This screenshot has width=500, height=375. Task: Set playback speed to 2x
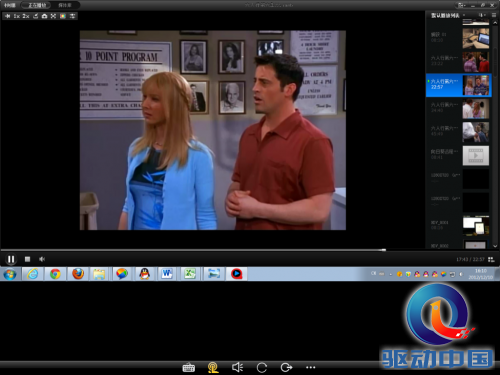pos(26,16)
